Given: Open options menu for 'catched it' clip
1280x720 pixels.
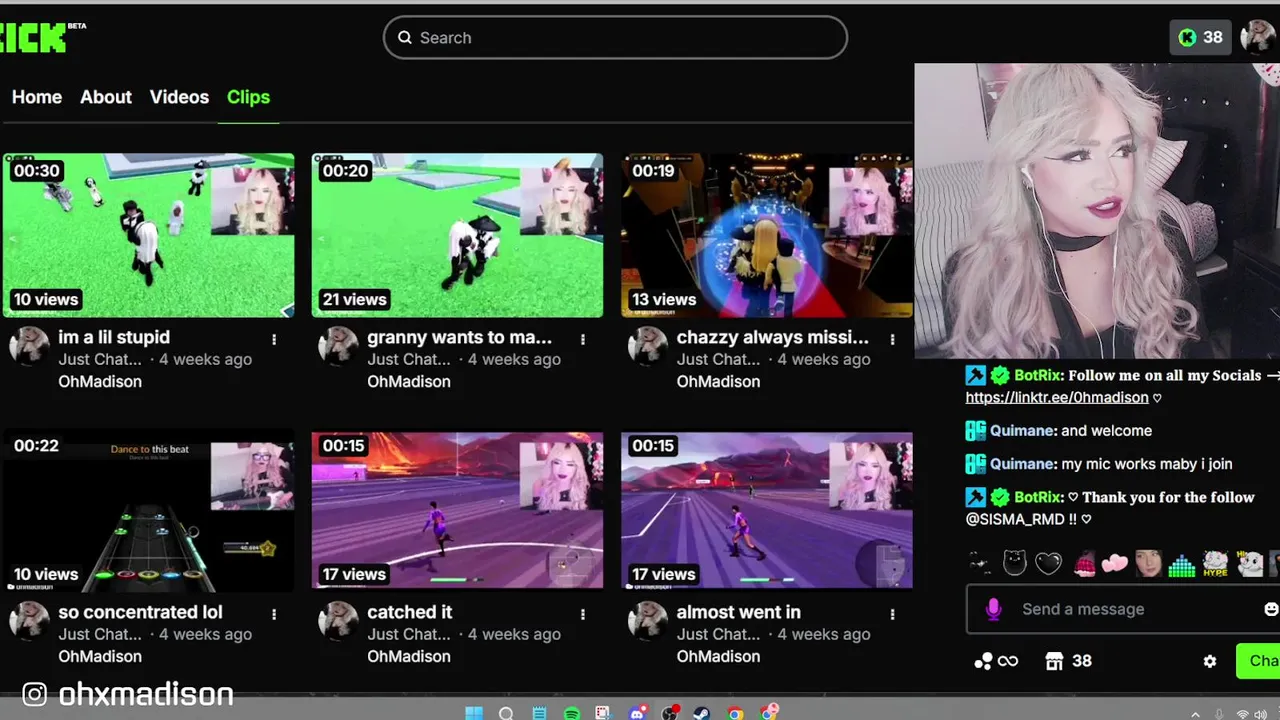Looking at the screenshot, I should click(583, 614).
